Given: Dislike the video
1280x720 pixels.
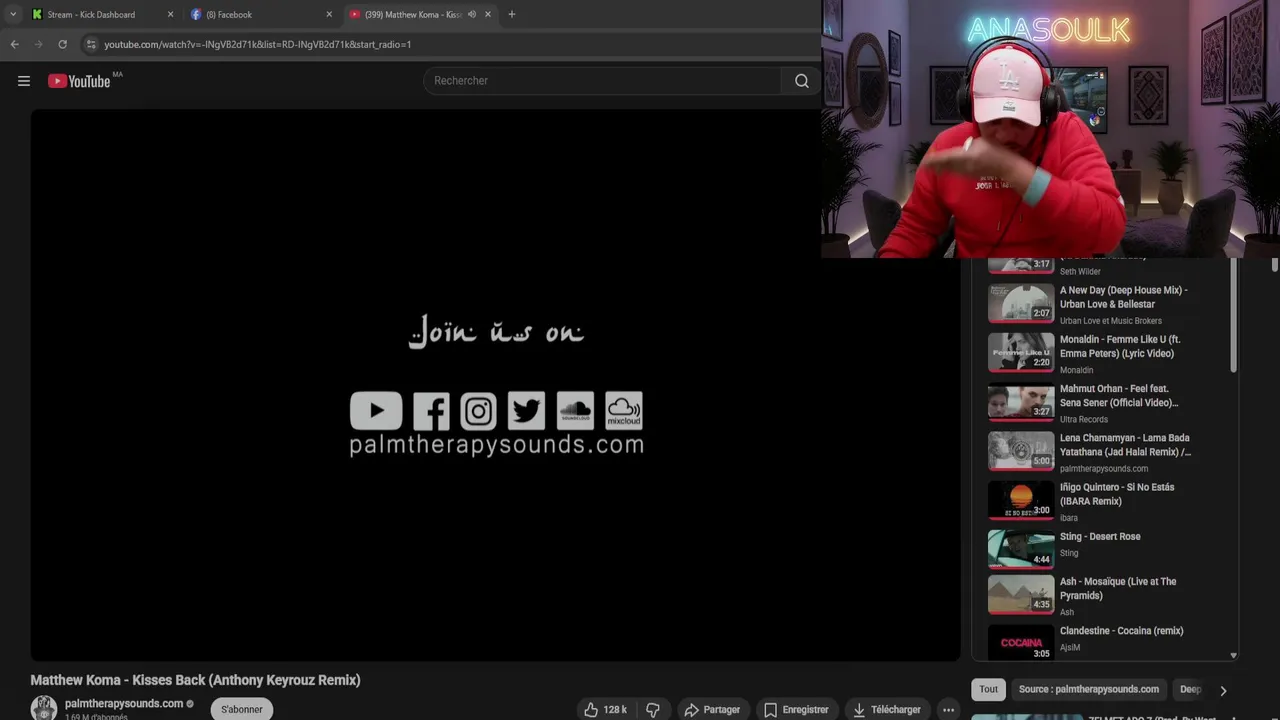Looking at the screenshot, I should [x=653, y=709].
